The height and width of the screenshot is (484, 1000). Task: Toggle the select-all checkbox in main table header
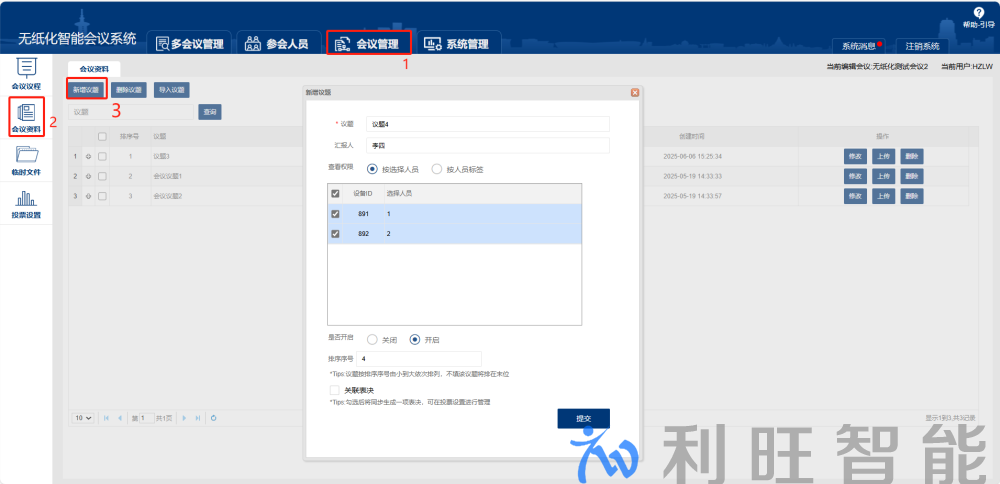tap(102, 136)
